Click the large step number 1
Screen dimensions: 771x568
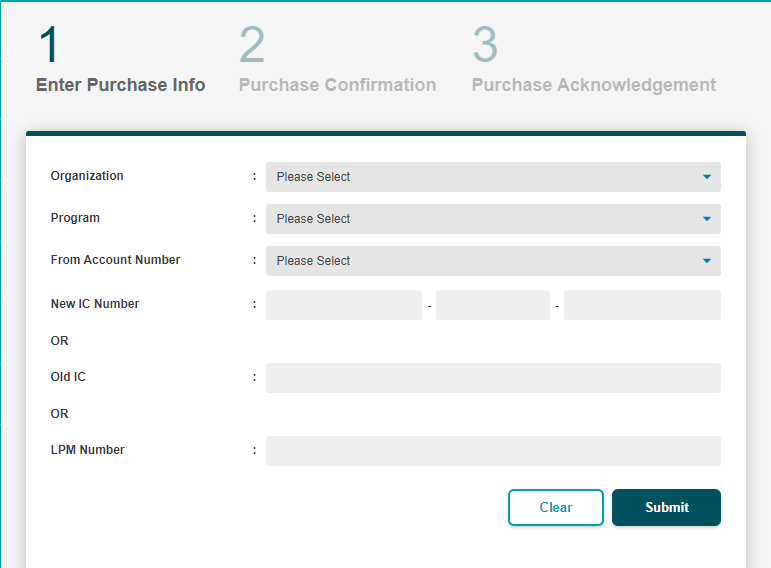pyautogui.click(x=49, y=45)
